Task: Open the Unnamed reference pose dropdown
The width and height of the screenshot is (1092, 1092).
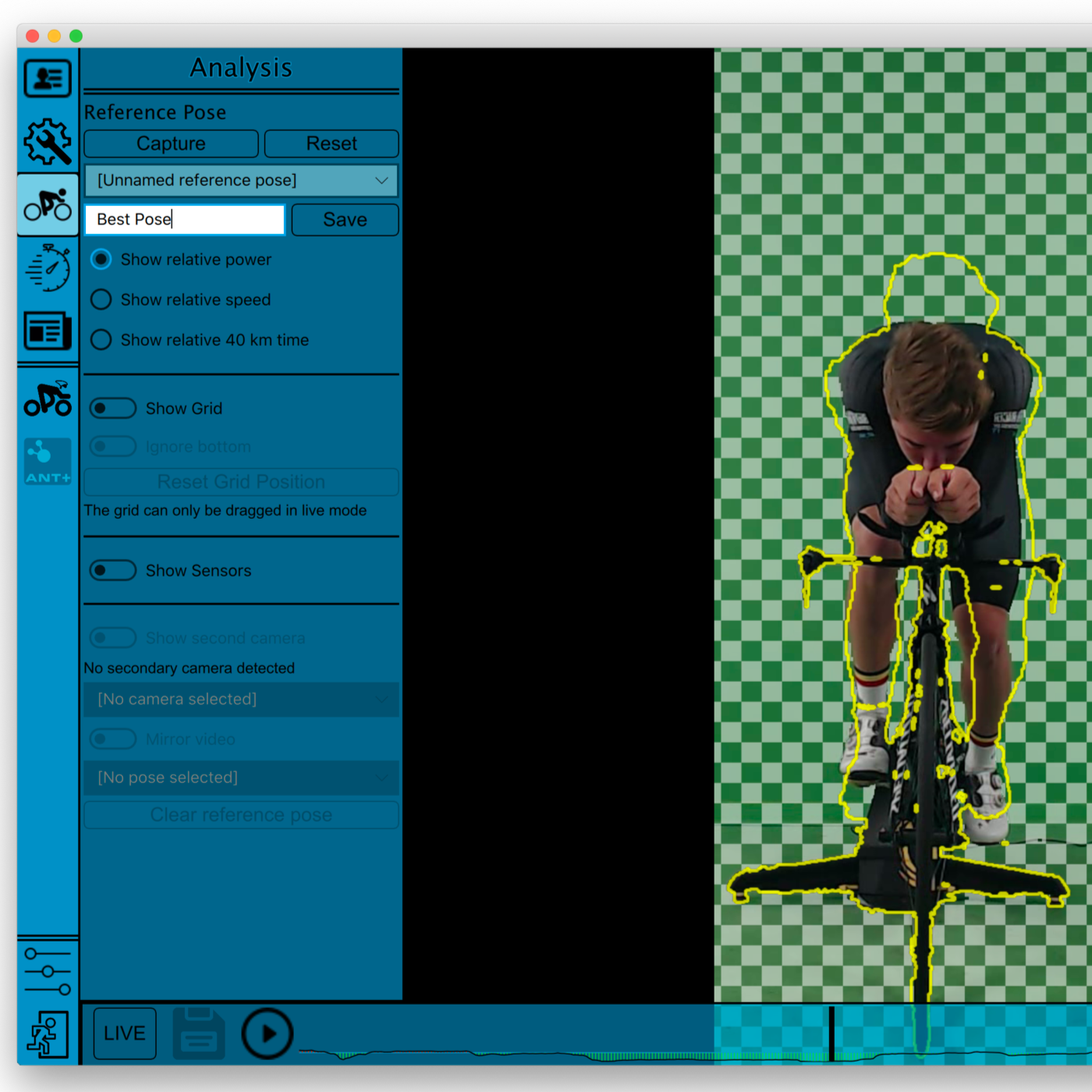Action: 240,180
